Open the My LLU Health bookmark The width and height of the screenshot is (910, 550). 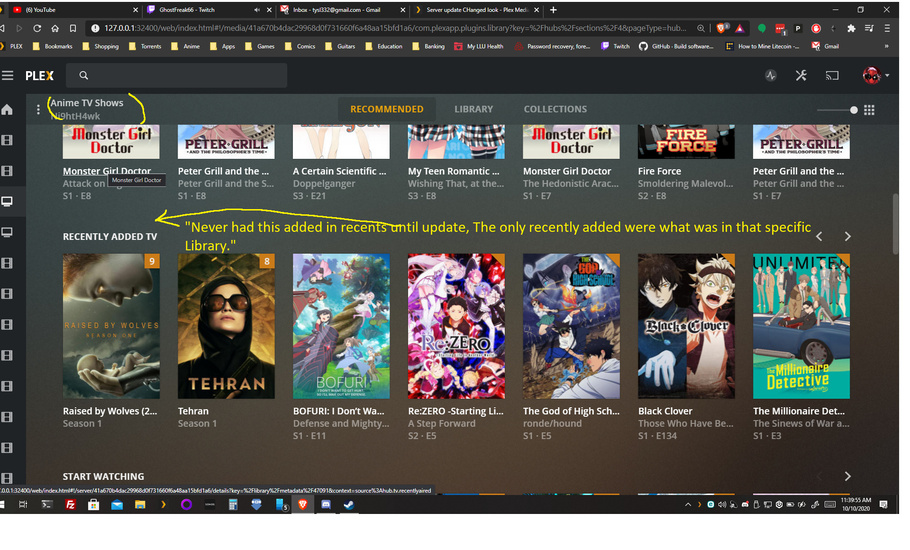click(x=479, y=46)
